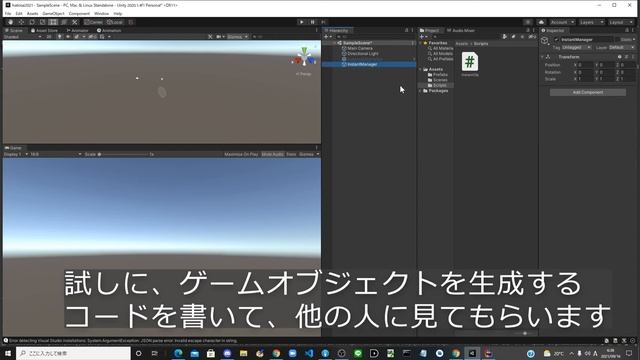
Task: Select the Scale tool in toolbar
Action: [42, 22]
